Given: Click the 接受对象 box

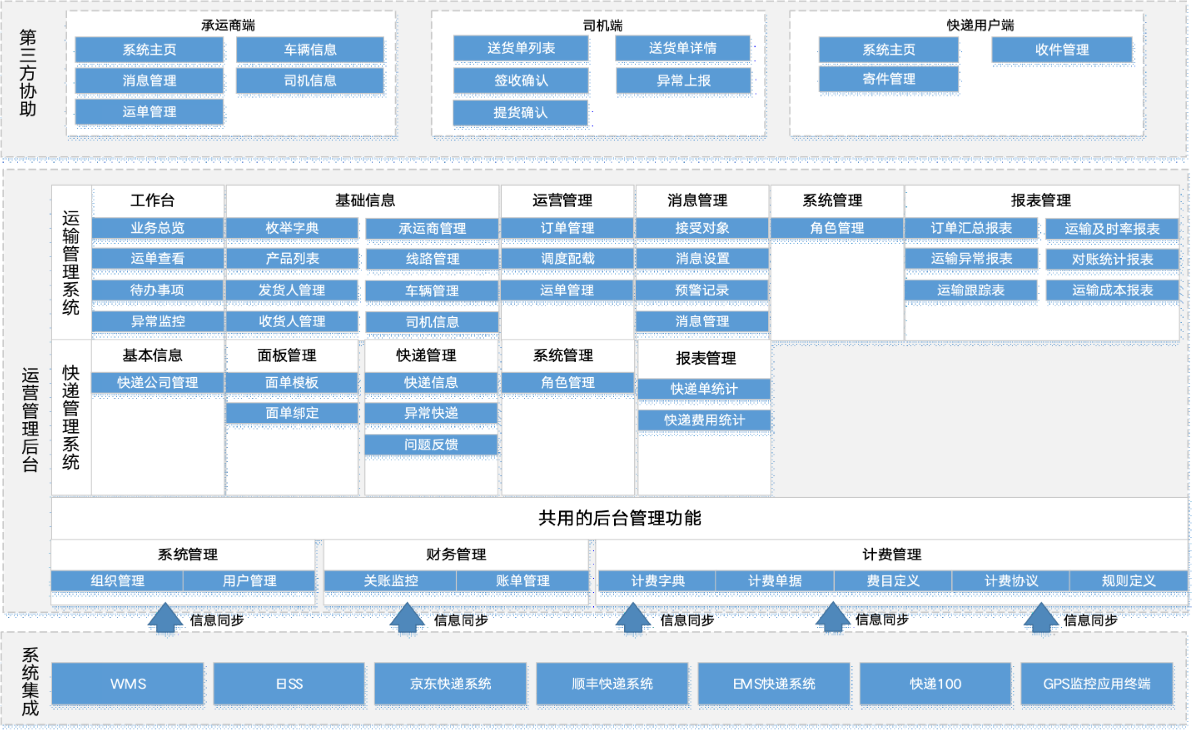Looking at the screenshot, I should point(702,228).
